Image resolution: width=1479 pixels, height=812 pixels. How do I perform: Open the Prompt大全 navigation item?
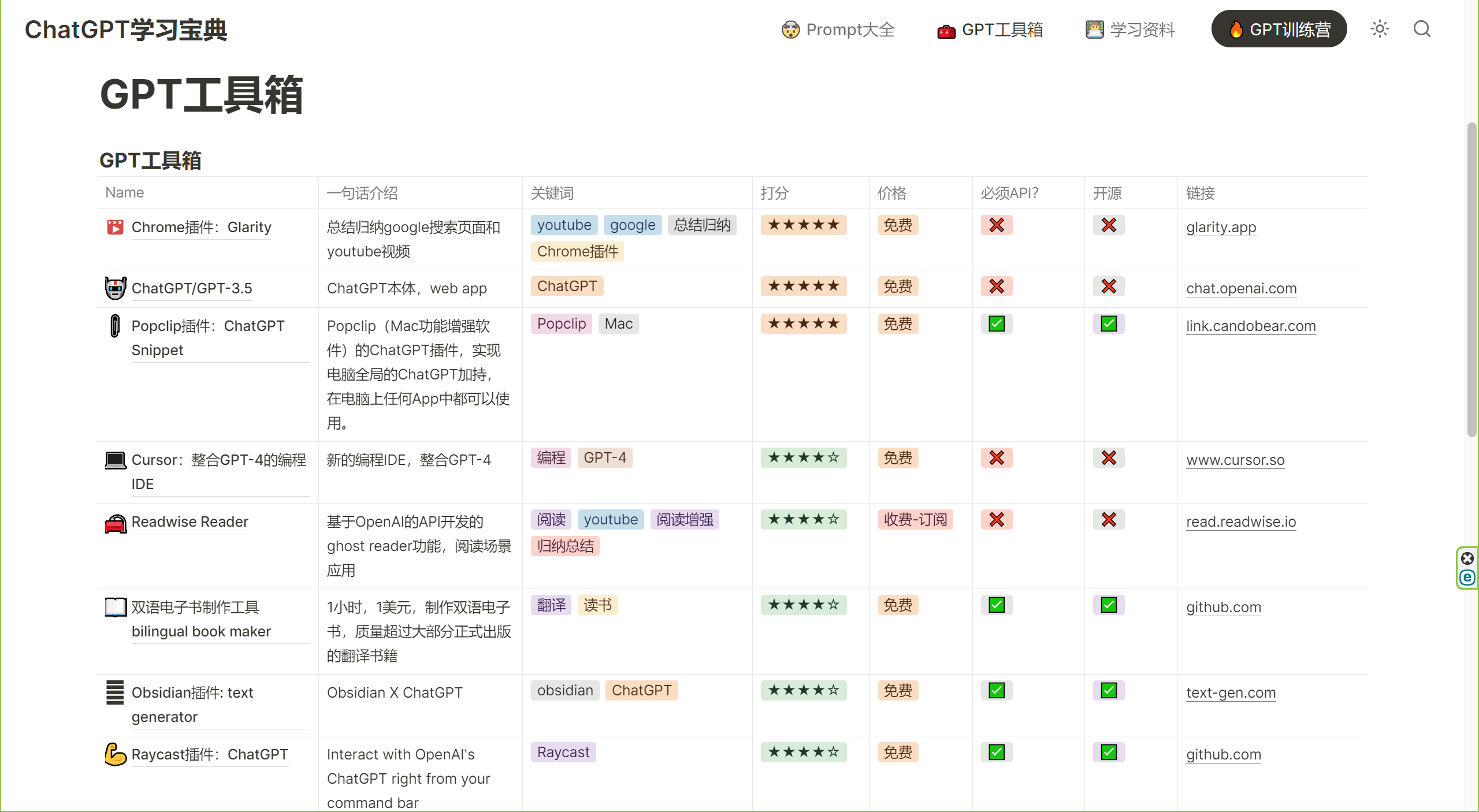click(x=838, y=29)
